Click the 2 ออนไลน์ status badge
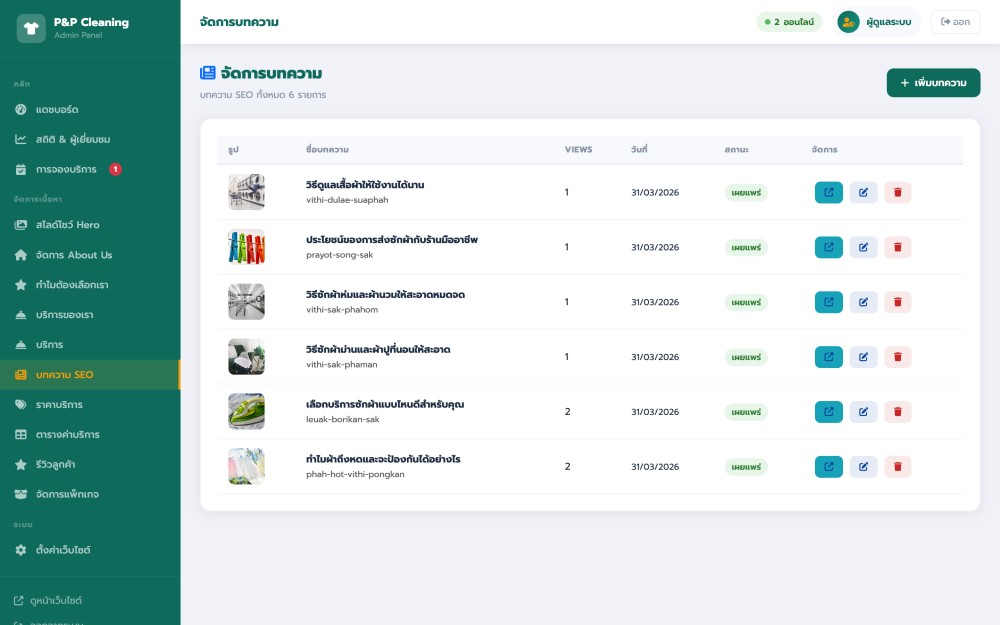1000x625 pixels. [789, 22]
